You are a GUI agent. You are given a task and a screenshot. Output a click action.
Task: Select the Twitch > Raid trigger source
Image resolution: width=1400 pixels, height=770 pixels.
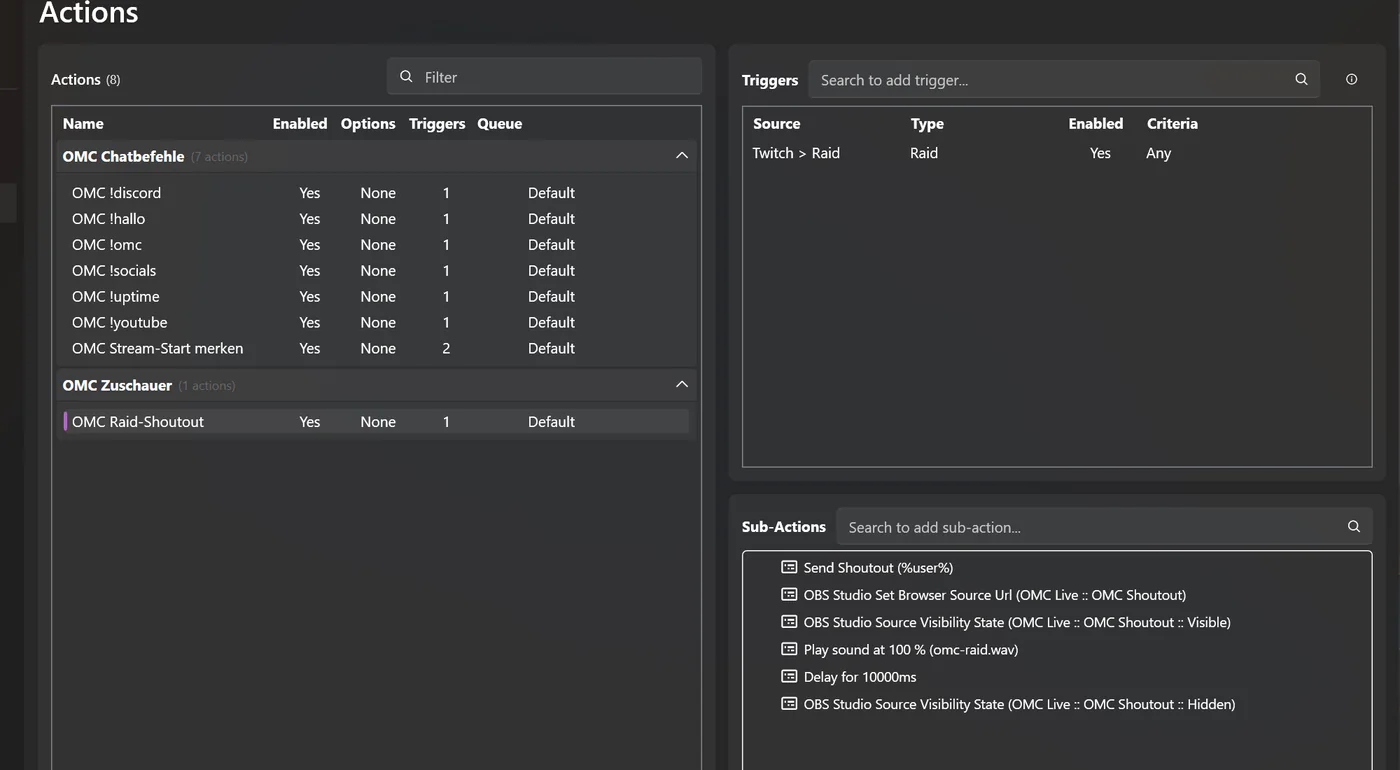[x=796, y=153]
